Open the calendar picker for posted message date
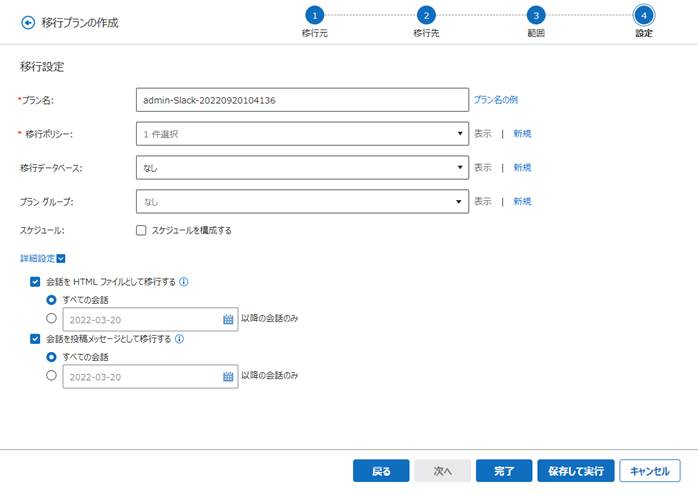 (x=228, y=377)
